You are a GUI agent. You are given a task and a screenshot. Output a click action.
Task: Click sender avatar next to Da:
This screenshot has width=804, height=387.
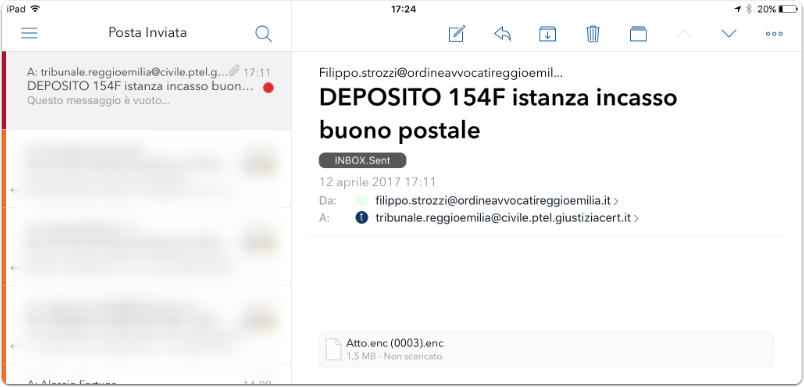361,200
